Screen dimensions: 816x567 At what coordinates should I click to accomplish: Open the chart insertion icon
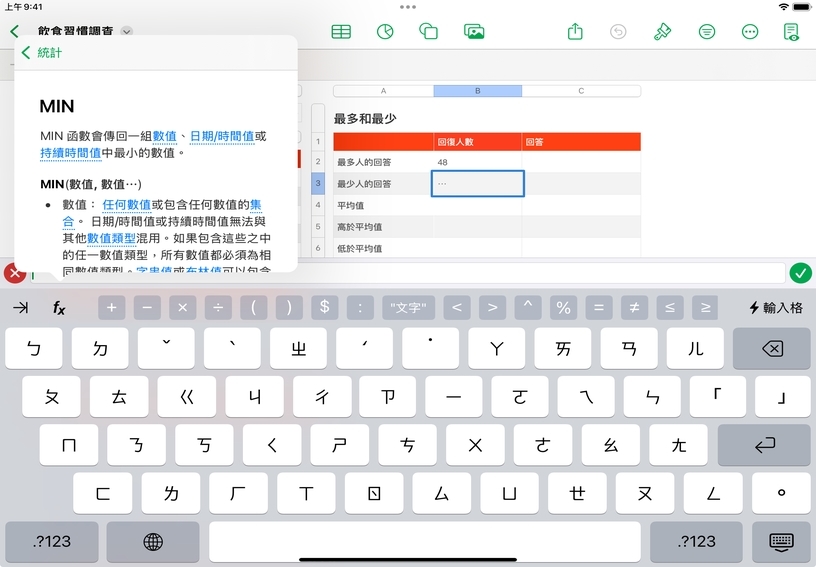click(385, 32)
